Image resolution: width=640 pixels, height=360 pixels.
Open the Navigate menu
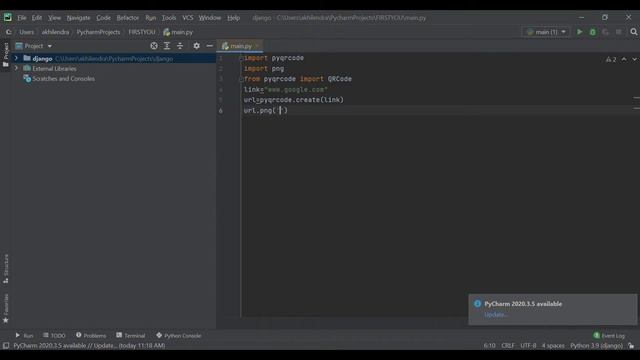[x=78, y=18]
